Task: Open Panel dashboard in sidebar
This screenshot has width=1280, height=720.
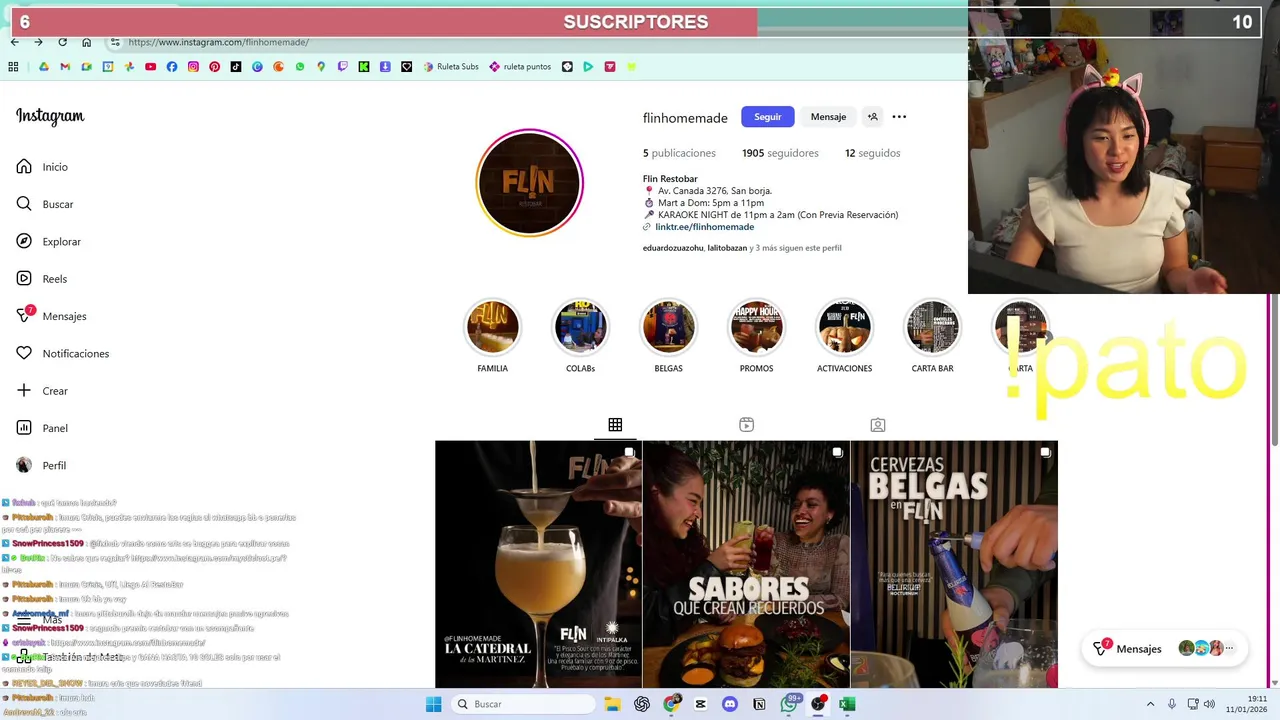Action: [42, 428]
